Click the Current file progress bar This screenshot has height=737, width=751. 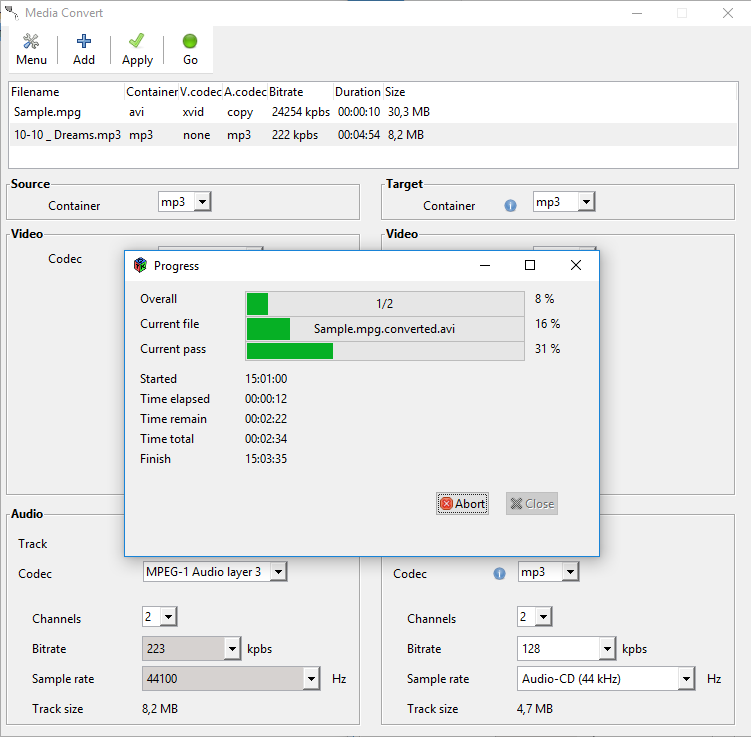point(385,329)
